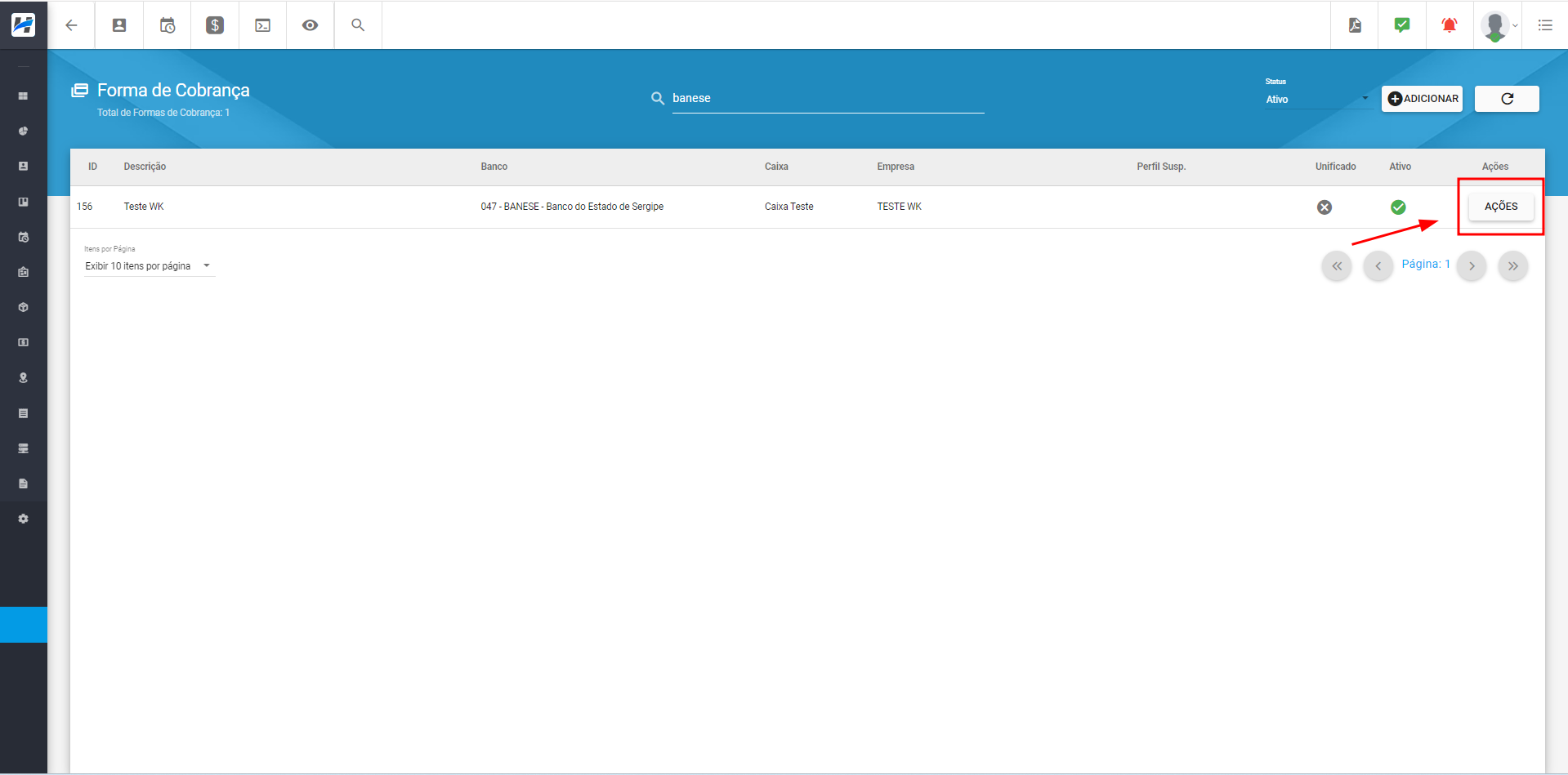Click the Caixa Teste cell
Screen dimensions: 1568x775
(x=789, y=207)
